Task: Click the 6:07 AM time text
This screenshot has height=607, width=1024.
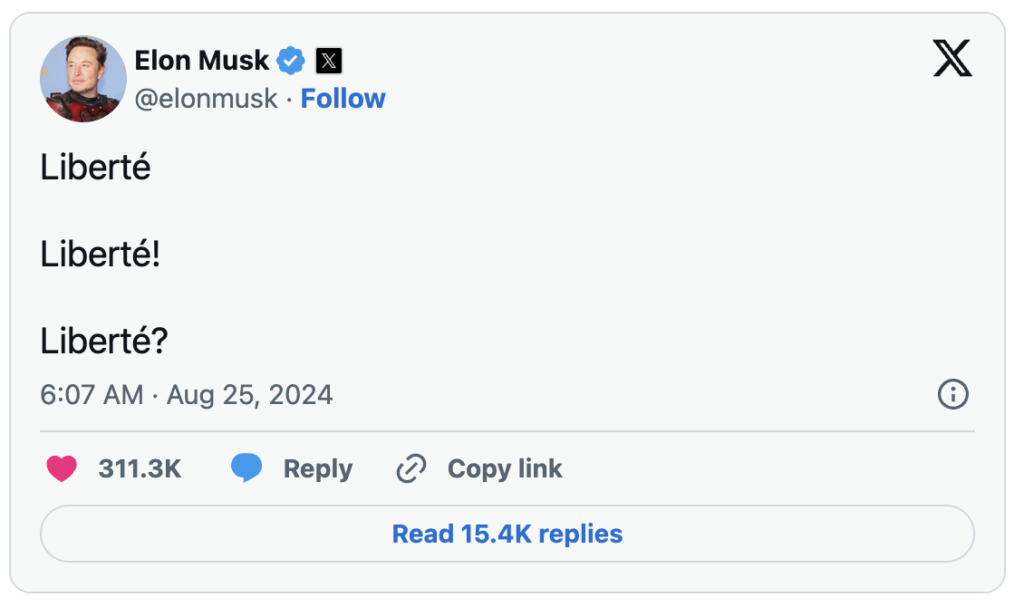Action: point(91,395)
